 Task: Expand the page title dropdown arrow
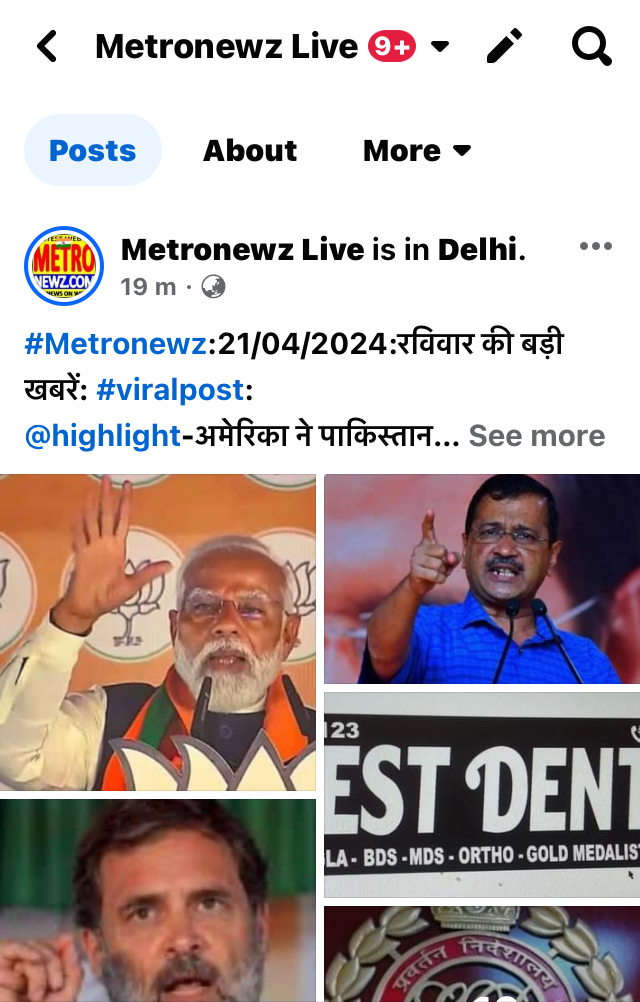point(440,47)
